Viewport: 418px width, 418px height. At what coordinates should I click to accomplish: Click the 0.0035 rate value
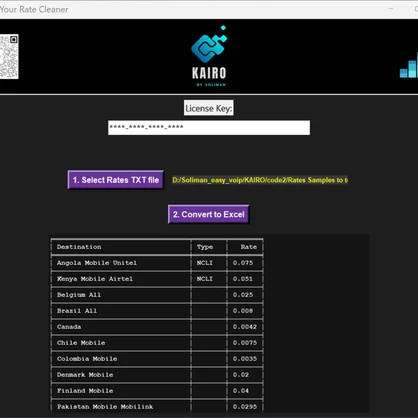245,359
